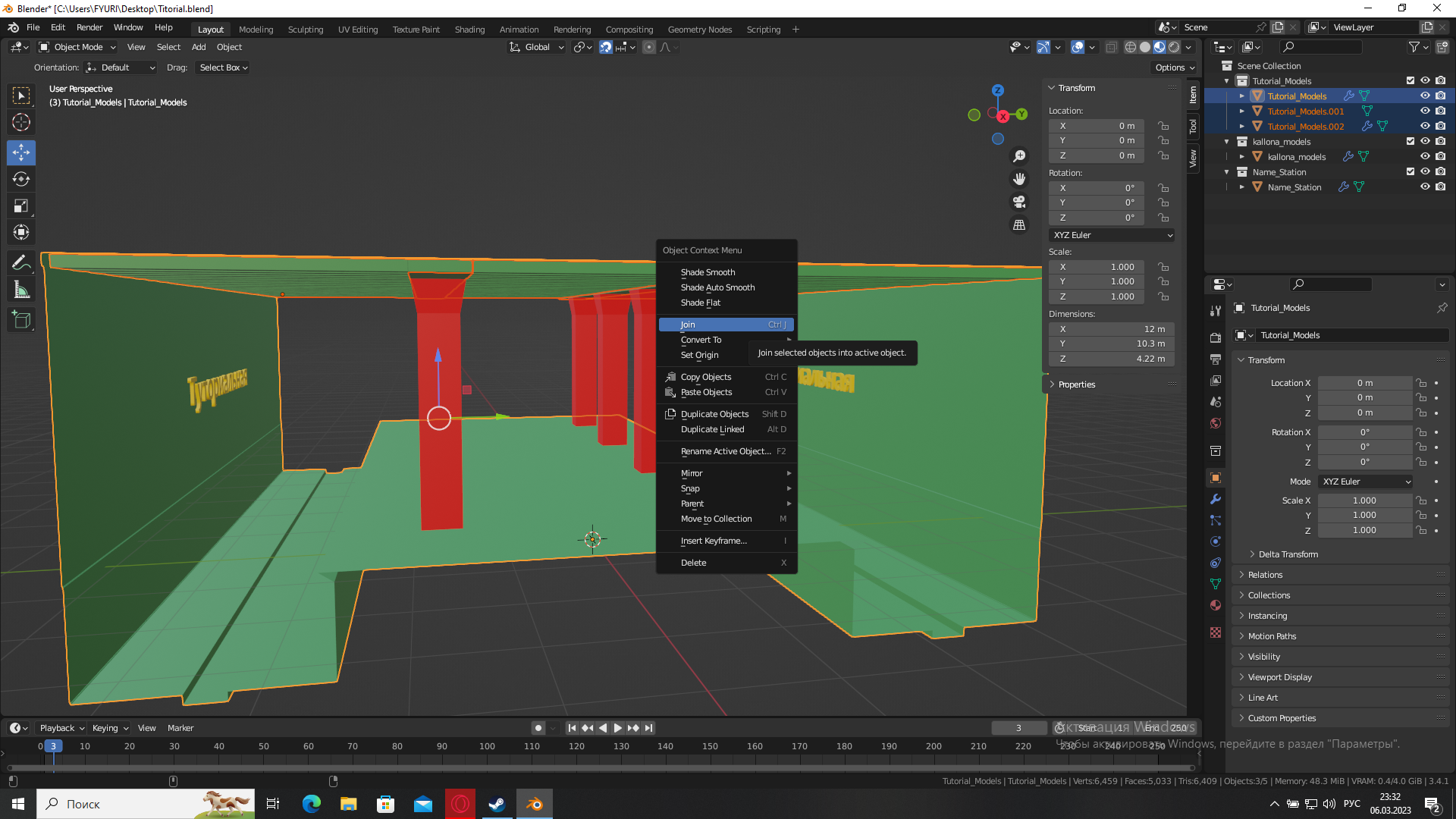Disable render for Tutorial_Models.002
This screenshot has width=1456, height=819.
coord(1440,126)
